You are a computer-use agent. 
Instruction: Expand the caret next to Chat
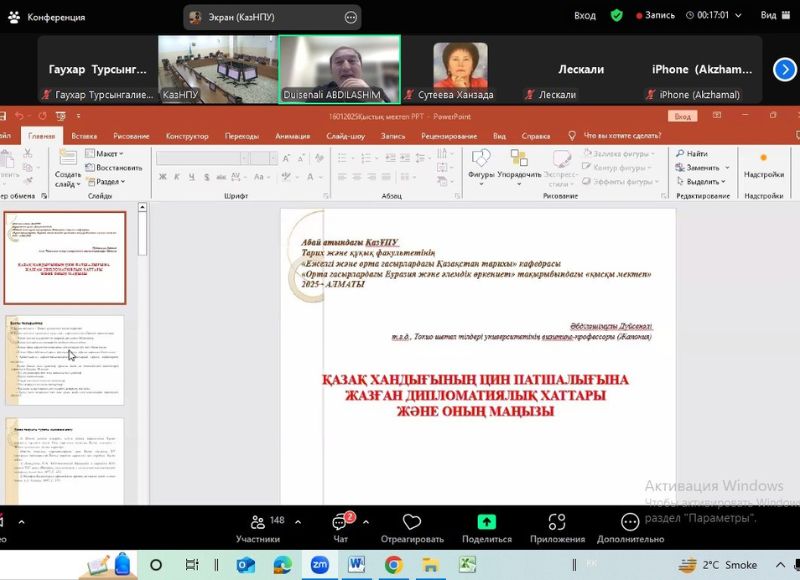(x=366, y=522)
